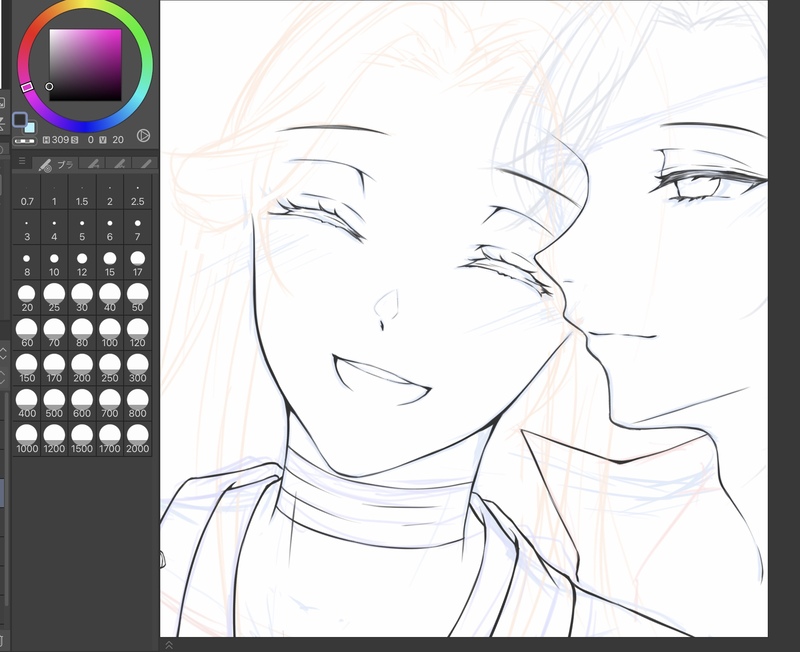This screenshot has width=800, height=652.
Task: Select the 1500 brush size preset
Action: [x=82, y=439]
